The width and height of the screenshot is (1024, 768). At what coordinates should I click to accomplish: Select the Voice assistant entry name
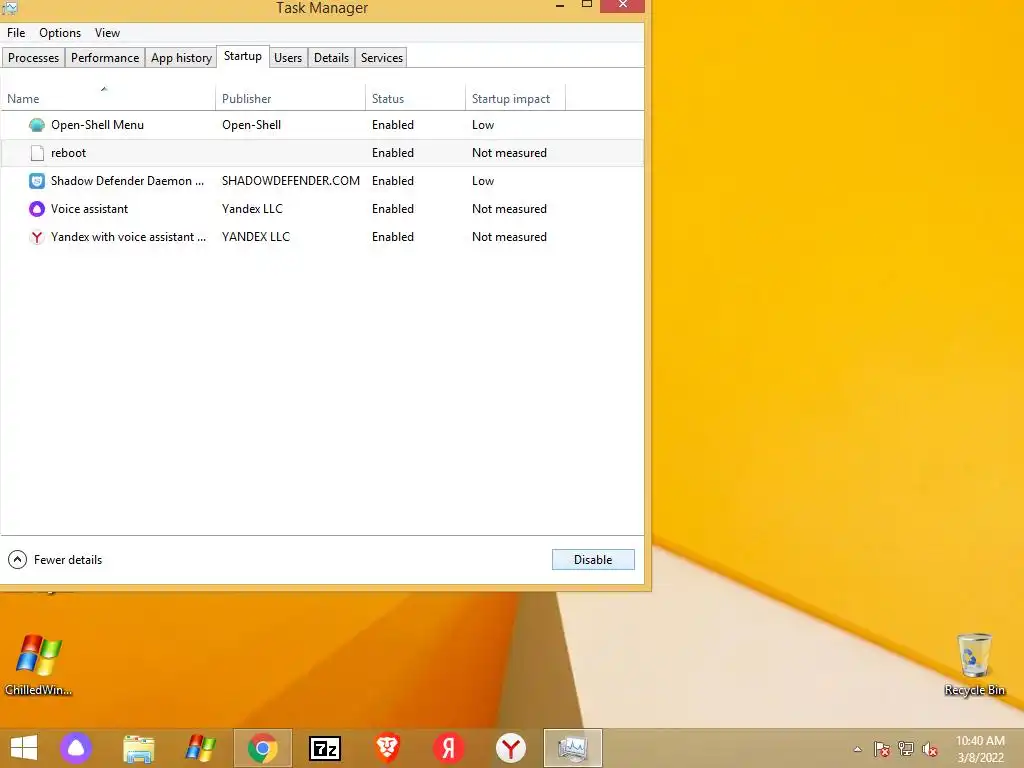(89, 209)
